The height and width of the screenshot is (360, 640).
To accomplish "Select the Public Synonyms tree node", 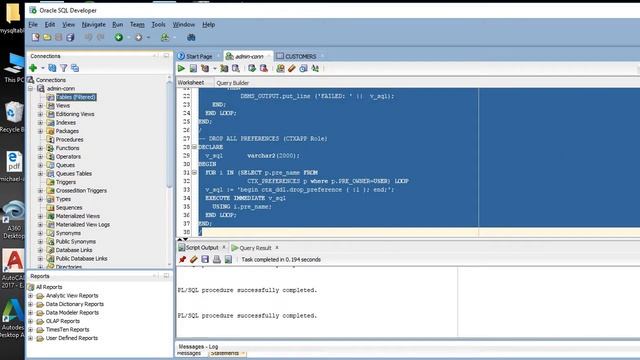I will [76, 242].
